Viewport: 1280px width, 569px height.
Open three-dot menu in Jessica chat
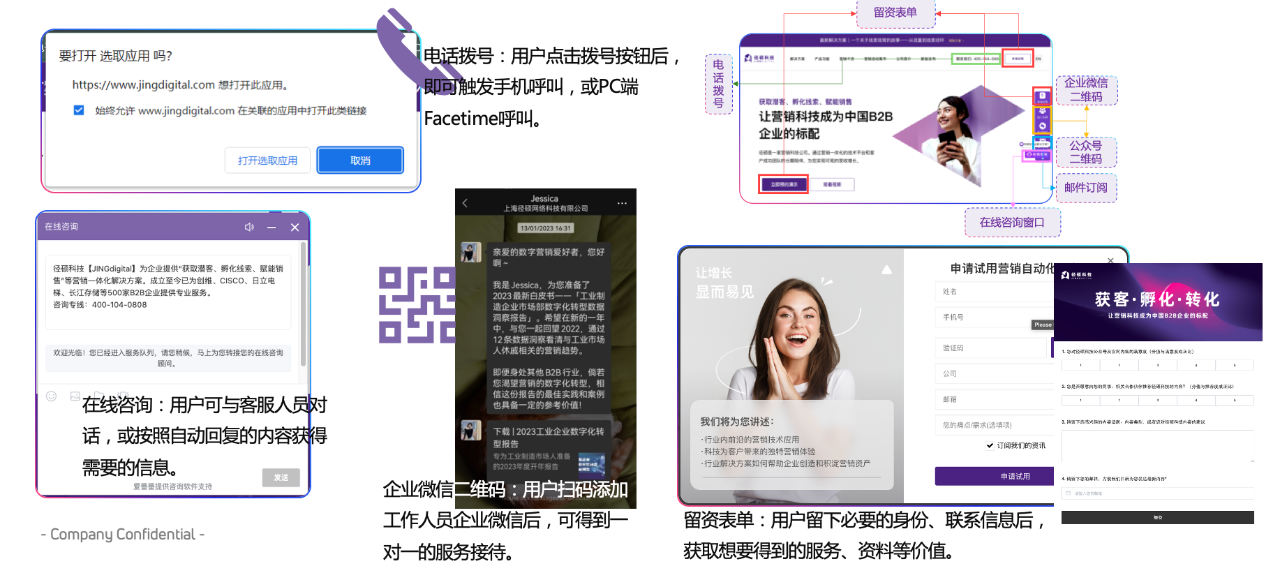point(621,203)
